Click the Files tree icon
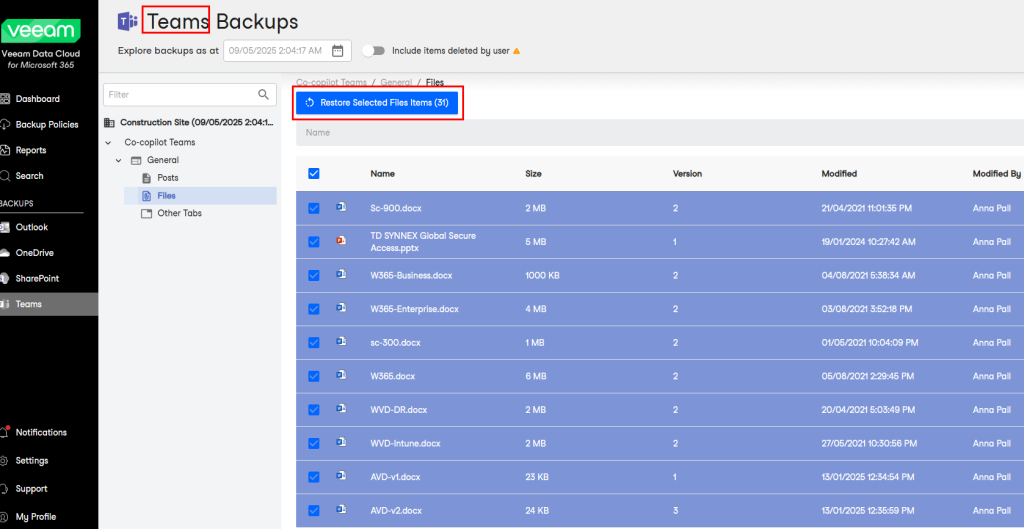The width and height of the screenshot is (1024, 529). click(146, 195)
